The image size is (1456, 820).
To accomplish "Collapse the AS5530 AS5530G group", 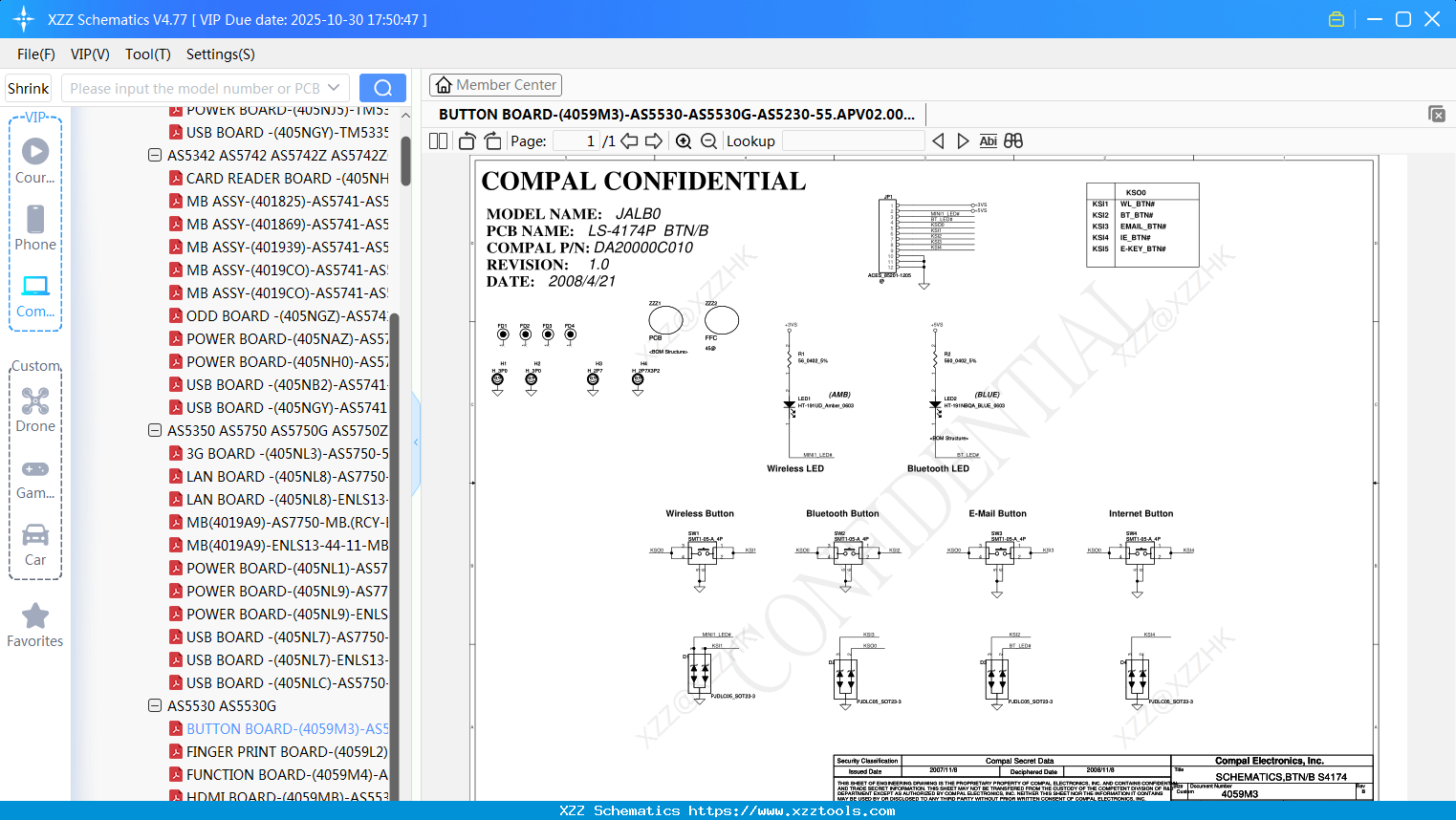I will point(155,705).
